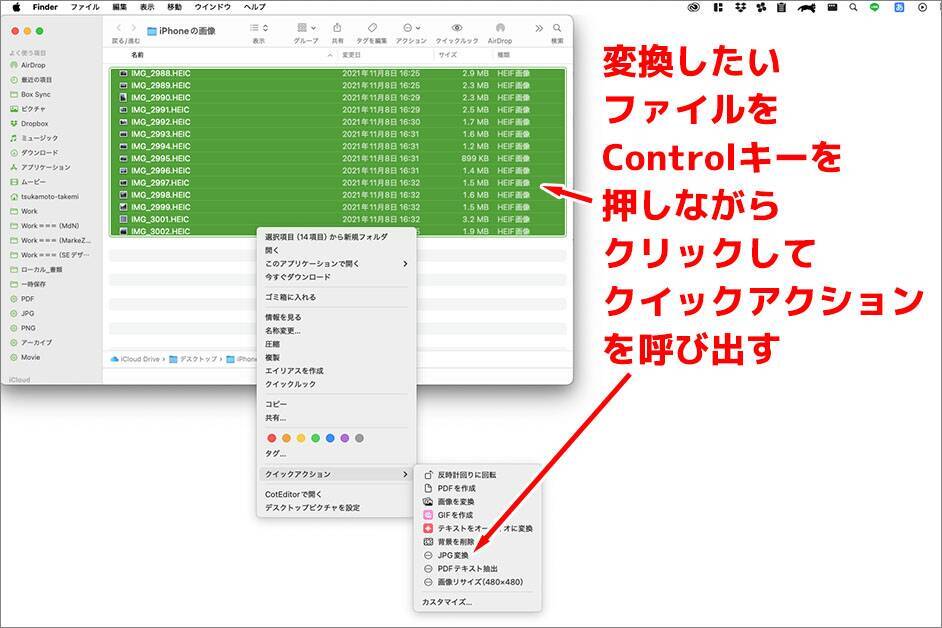Select 名称変更… in context menu

(283, 331)
